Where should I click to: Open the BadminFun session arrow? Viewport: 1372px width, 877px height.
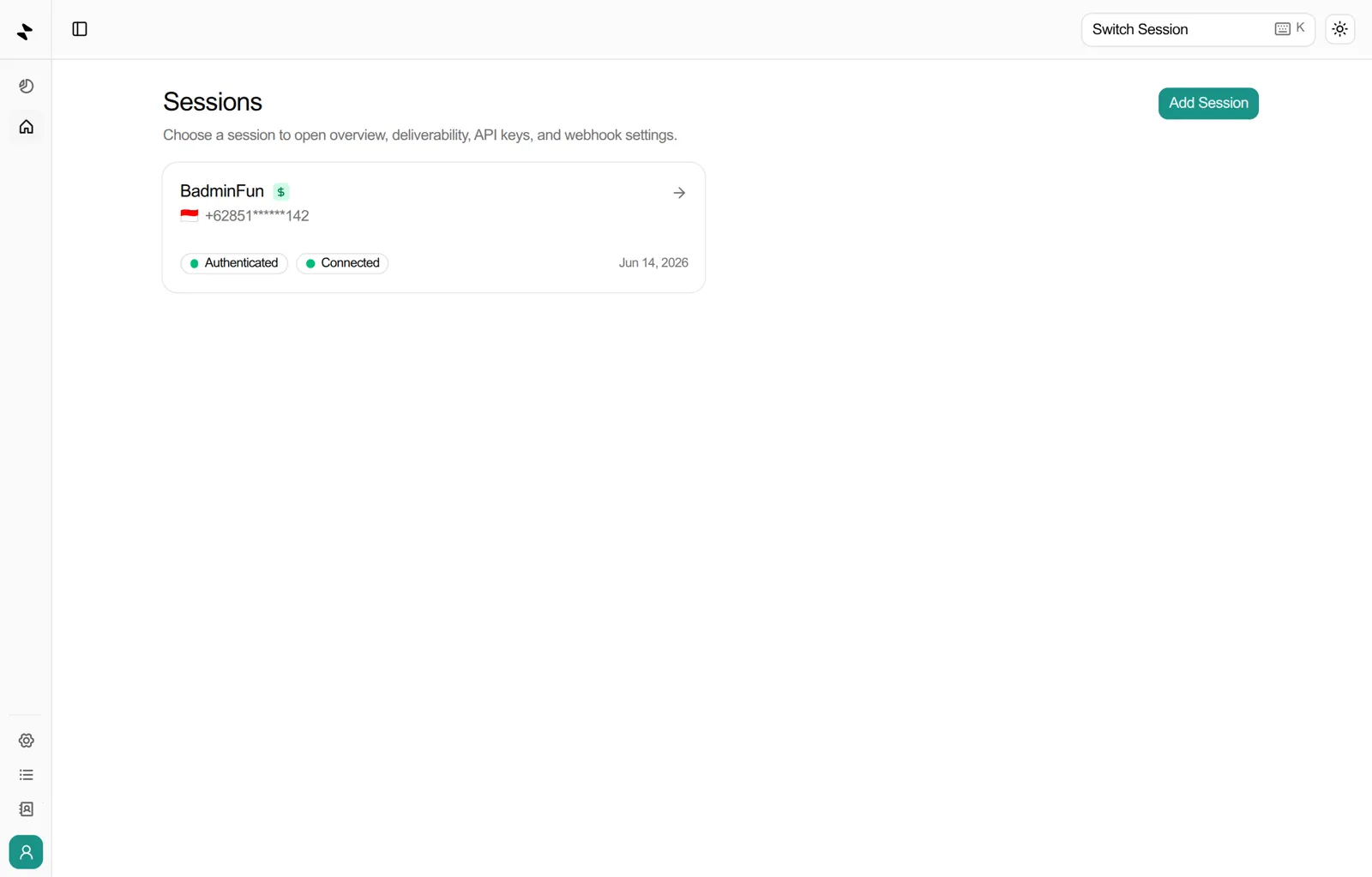pos(679,193)
